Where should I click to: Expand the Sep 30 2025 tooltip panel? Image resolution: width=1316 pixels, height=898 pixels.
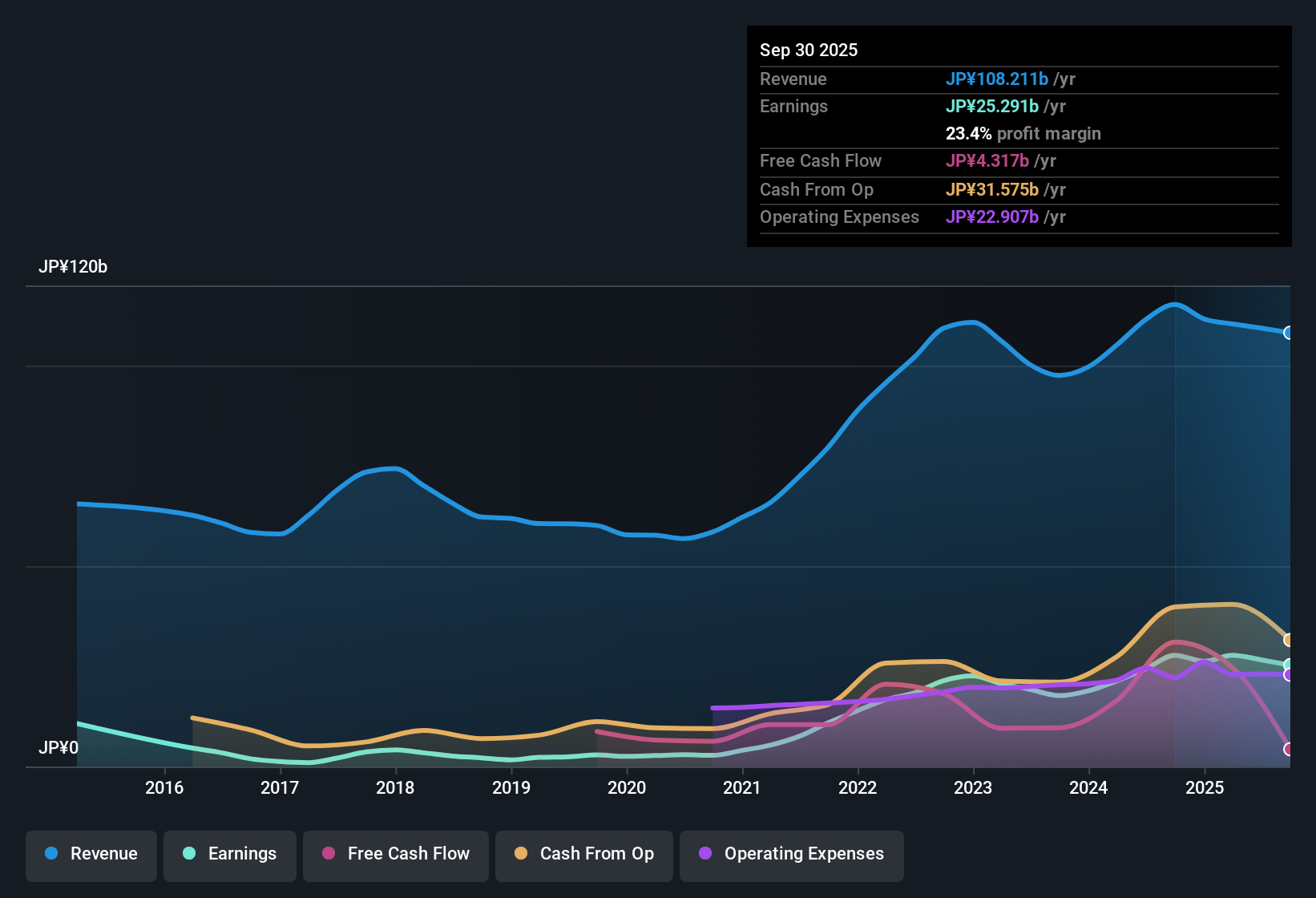809,50
